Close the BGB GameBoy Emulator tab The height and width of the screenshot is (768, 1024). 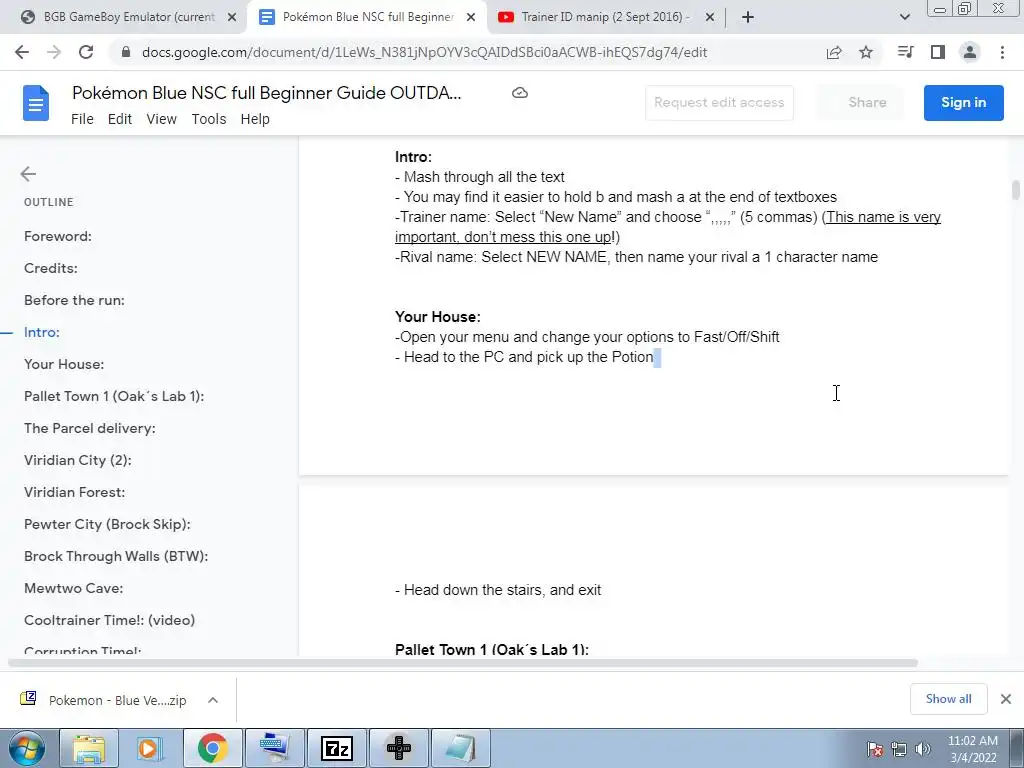(x=232, y=18)
